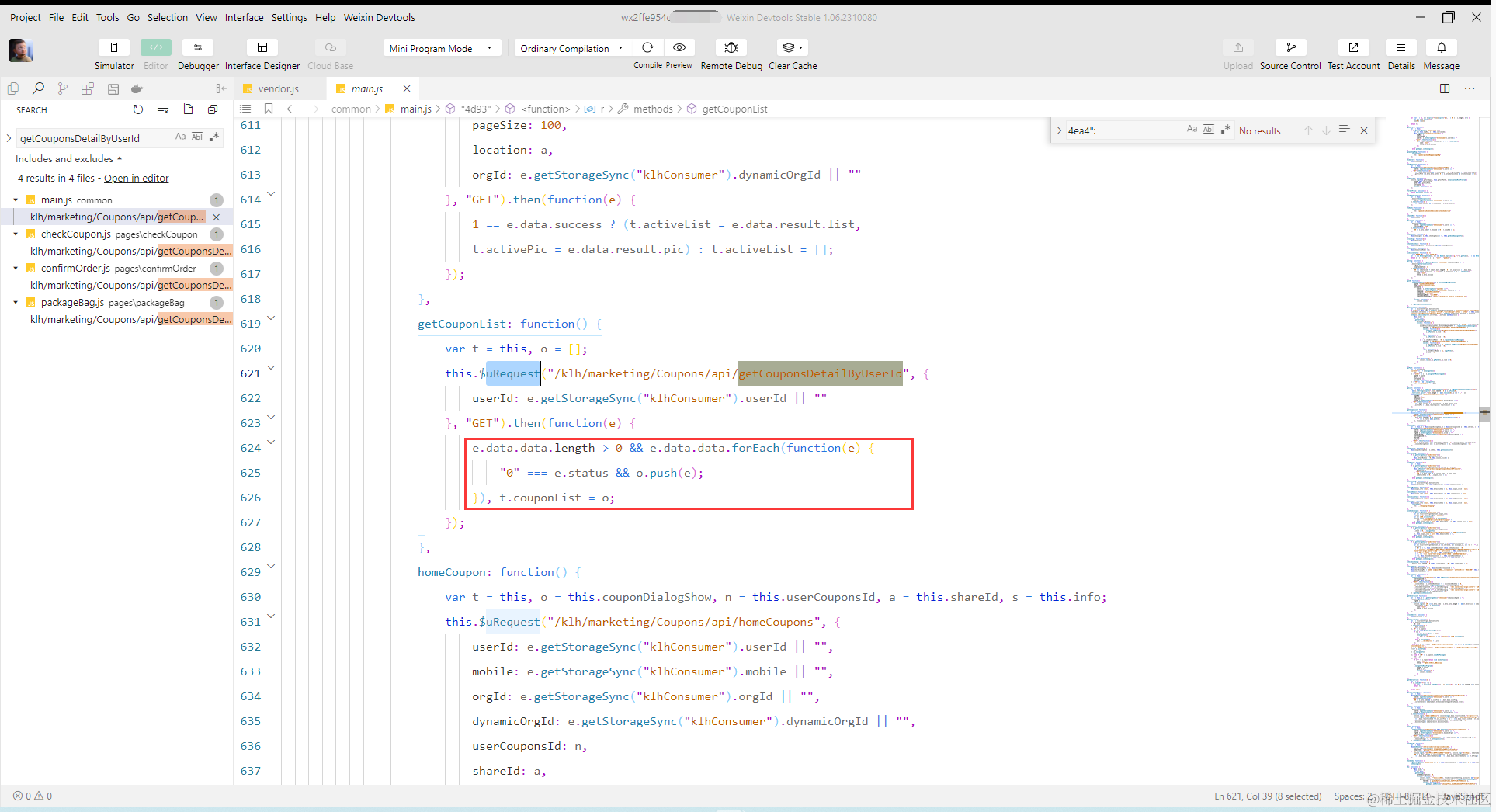Image resolution: width=1496 pixels, height=812 pixels.
Task: Close the find widget
Action: 1364,130
